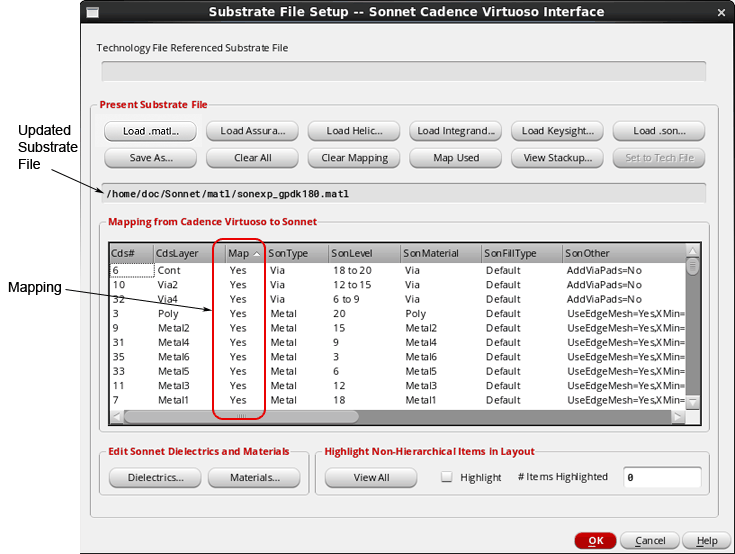Click the Load Keysight... button
Image resolution: width=735 pixels, height=554 pixels.
click(x=557, y=131)
